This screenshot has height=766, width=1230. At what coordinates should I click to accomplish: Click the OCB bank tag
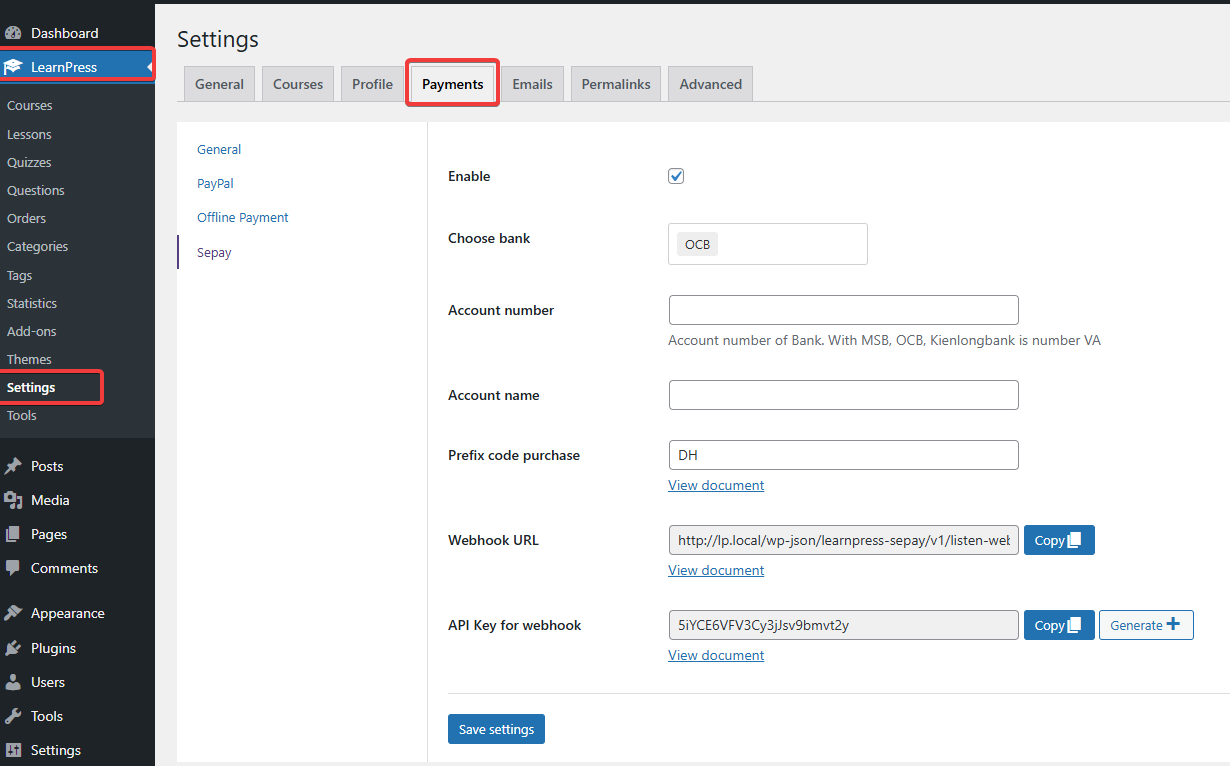coord(697,244)
